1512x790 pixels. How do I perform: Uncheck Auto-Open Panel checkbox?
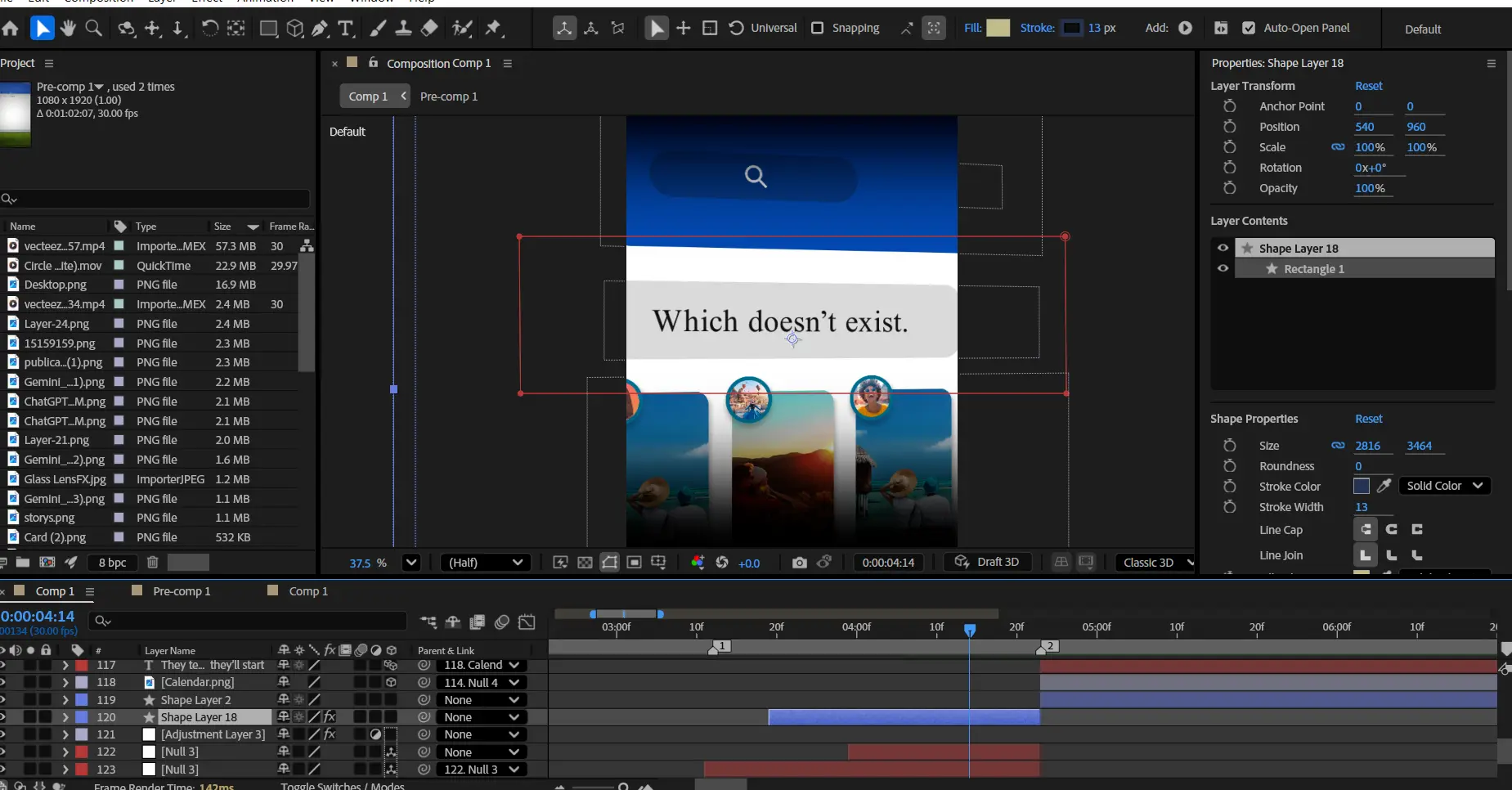pyautogui.click(x=1249, y=28)
